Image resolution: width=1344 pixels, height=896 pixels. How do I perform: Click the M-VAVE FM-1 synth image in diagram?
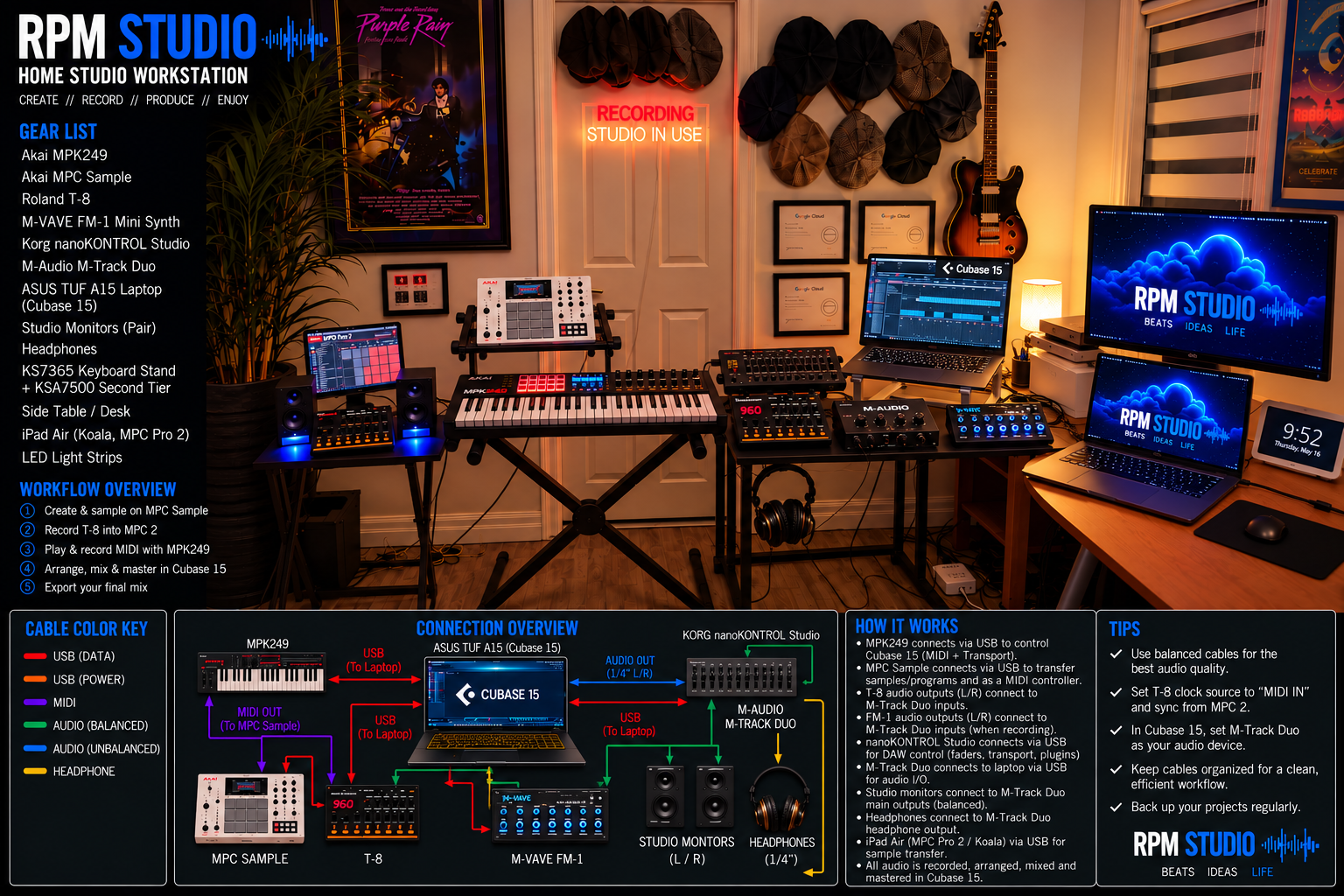[x=549, y=815]
